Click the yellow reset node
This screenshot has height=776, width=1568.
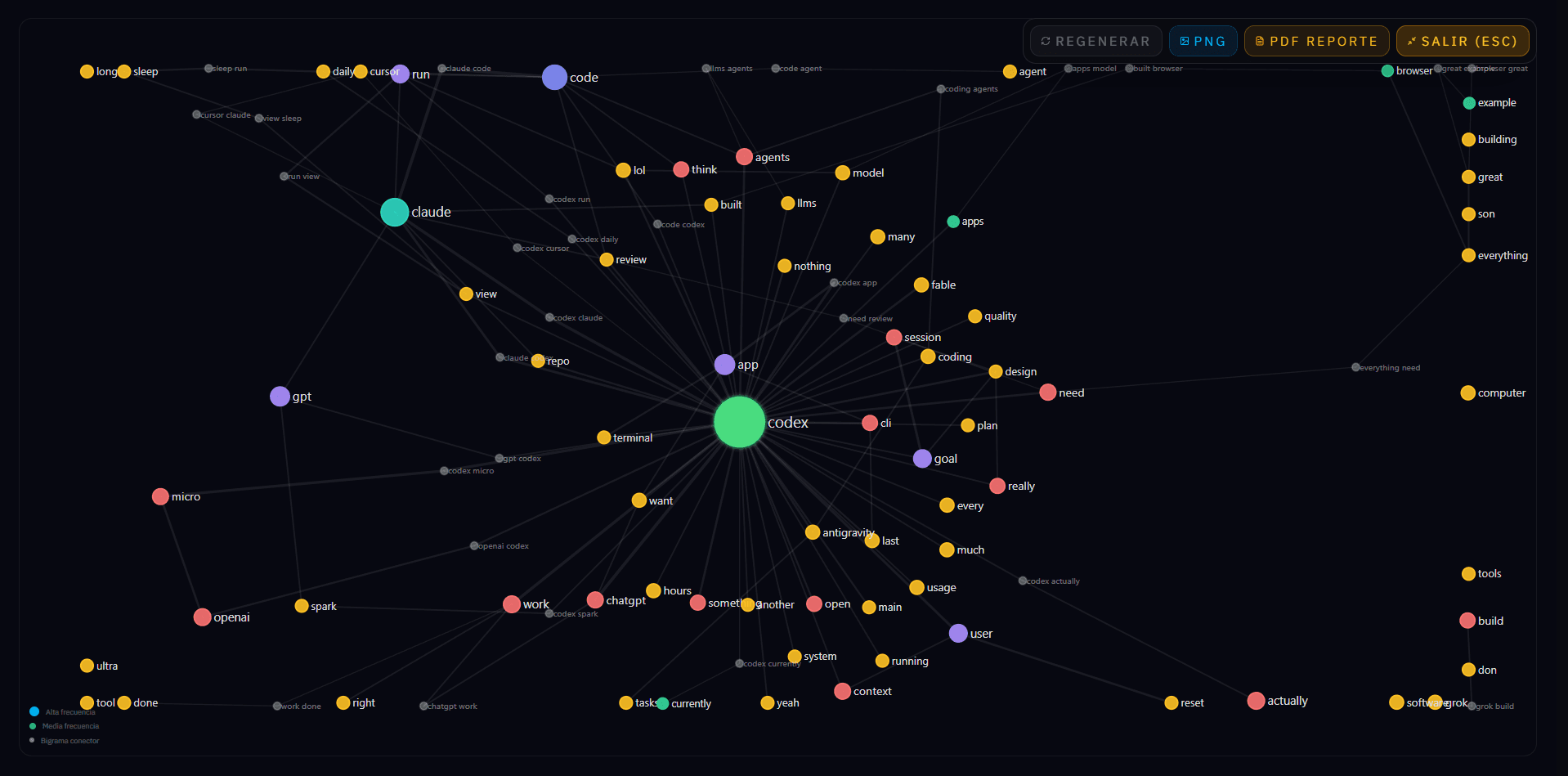pos(1172,702)
